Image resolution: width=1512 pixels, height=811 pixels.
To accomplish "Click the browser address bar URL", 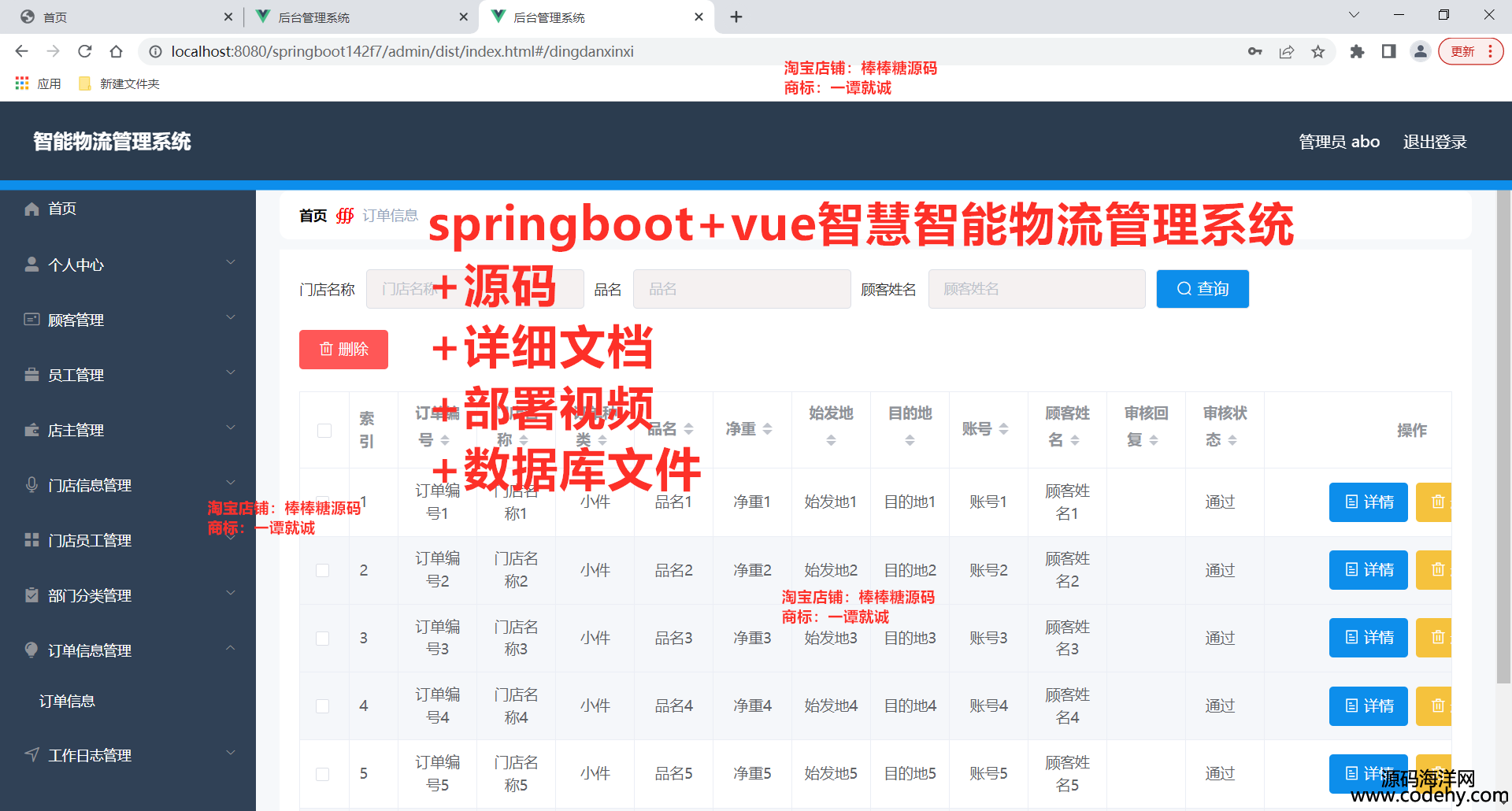I will tap(402, 51).
